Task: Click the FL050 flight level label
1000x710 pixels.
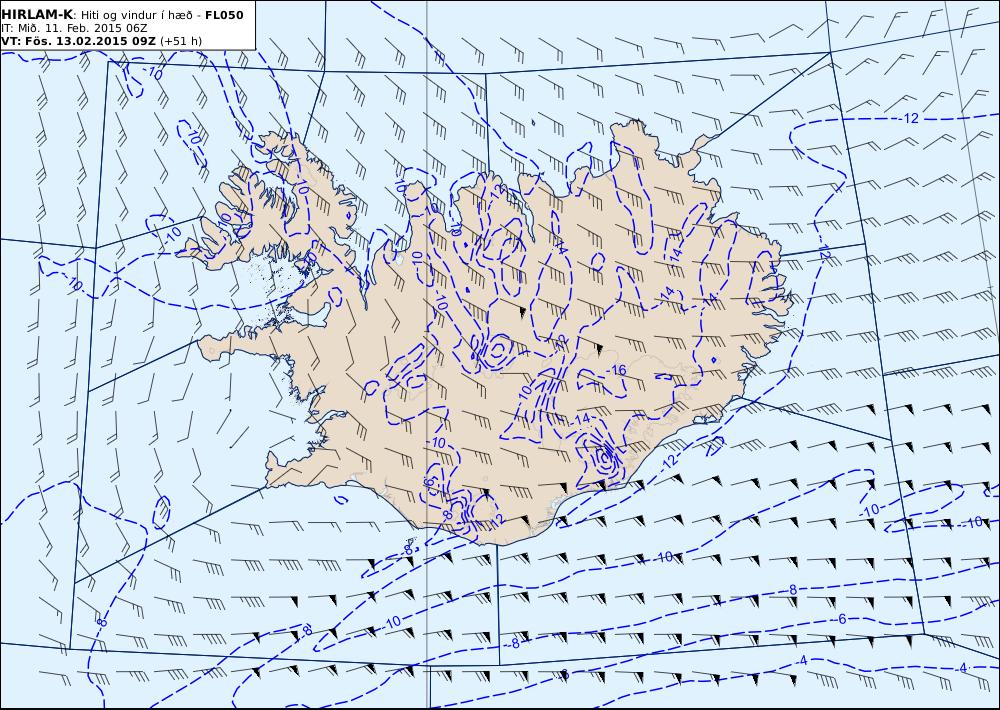Action: click(224, 15)
